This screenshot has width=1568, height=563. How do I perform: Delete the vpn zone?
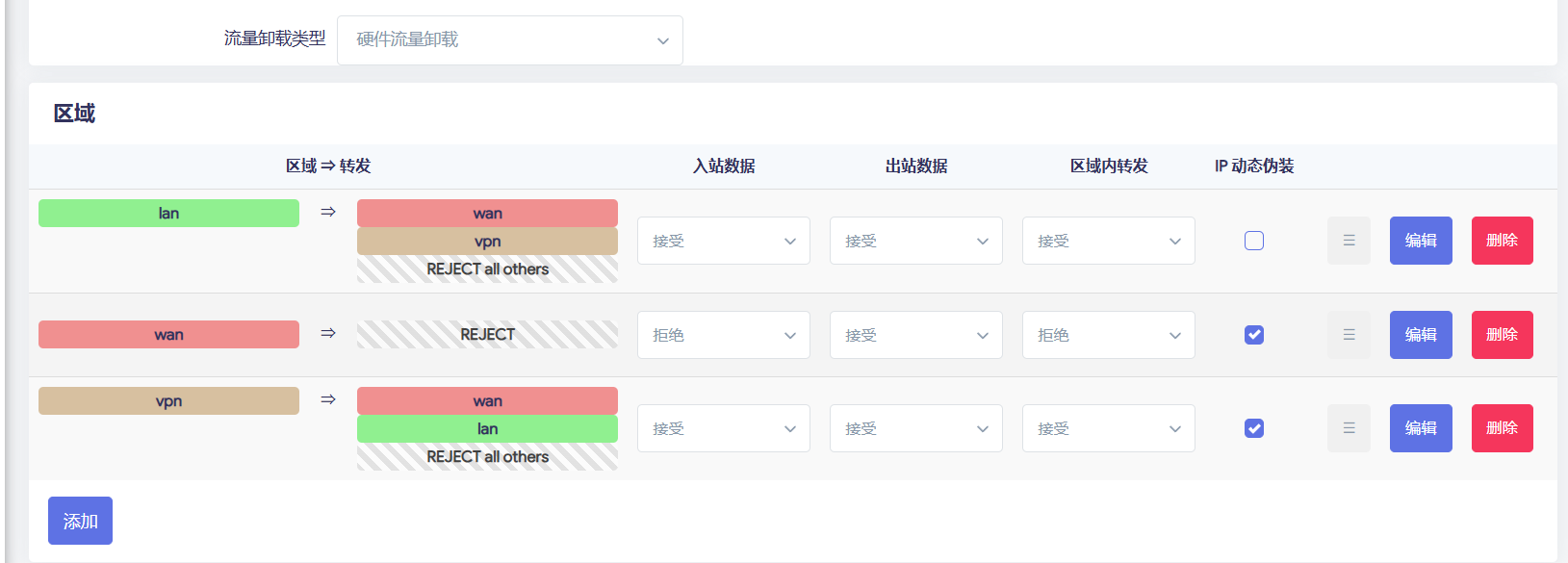[1502, 428]
